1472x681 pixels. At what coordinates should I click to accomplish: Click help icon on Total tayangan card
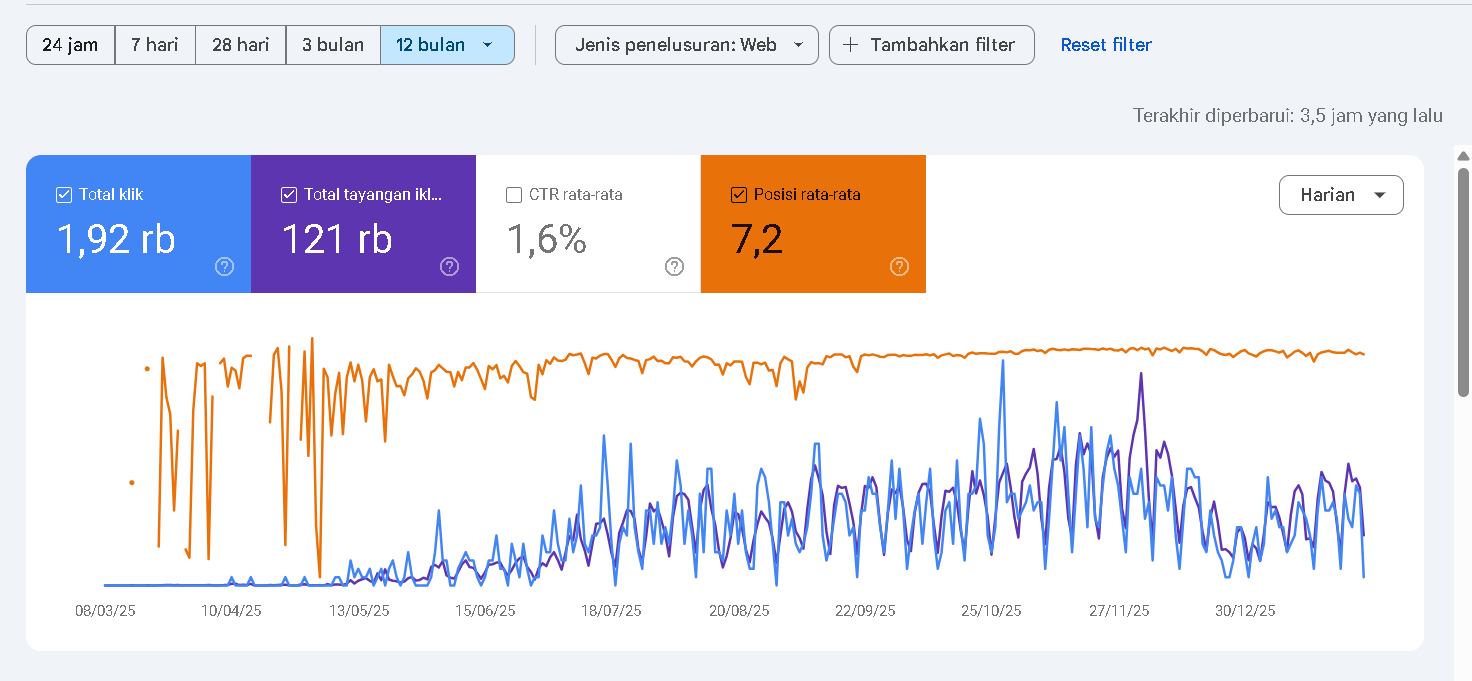click(450, 266)
